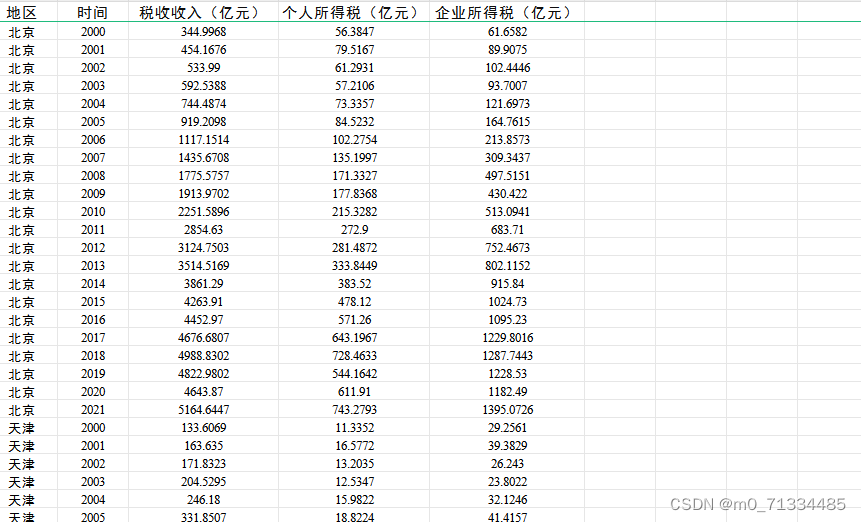Click the cell with 213.8573
This screenshot has height=522, width=861.
tap(507, 140)
